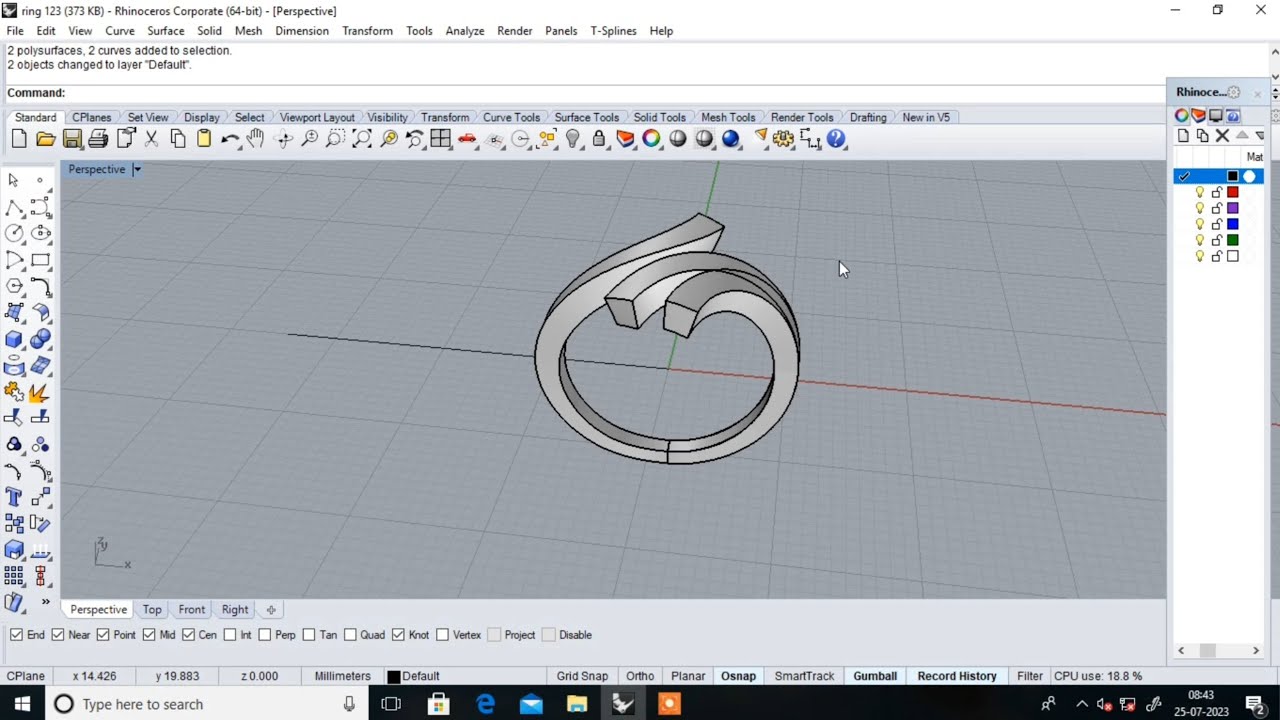This screenshot has width=1280, height=720.
Task: Switch to the Front viewport tab
Action: pos(191,609)
